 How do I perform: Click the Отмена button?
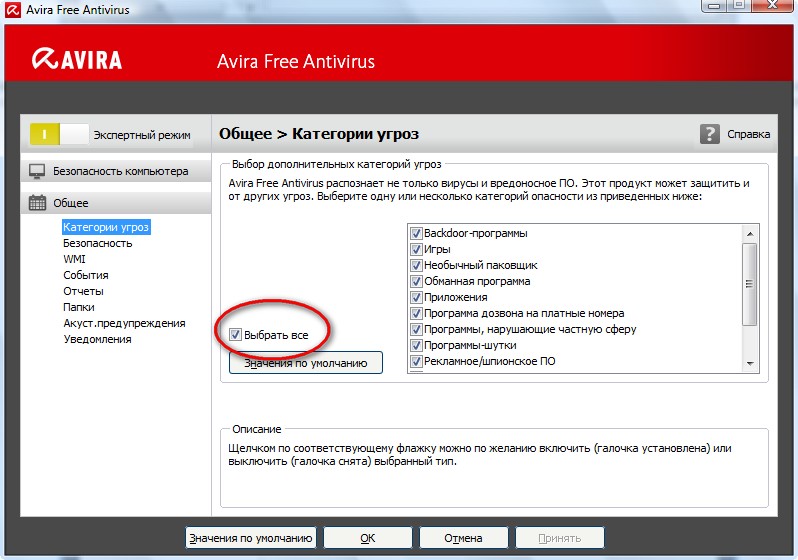[463, 538]
